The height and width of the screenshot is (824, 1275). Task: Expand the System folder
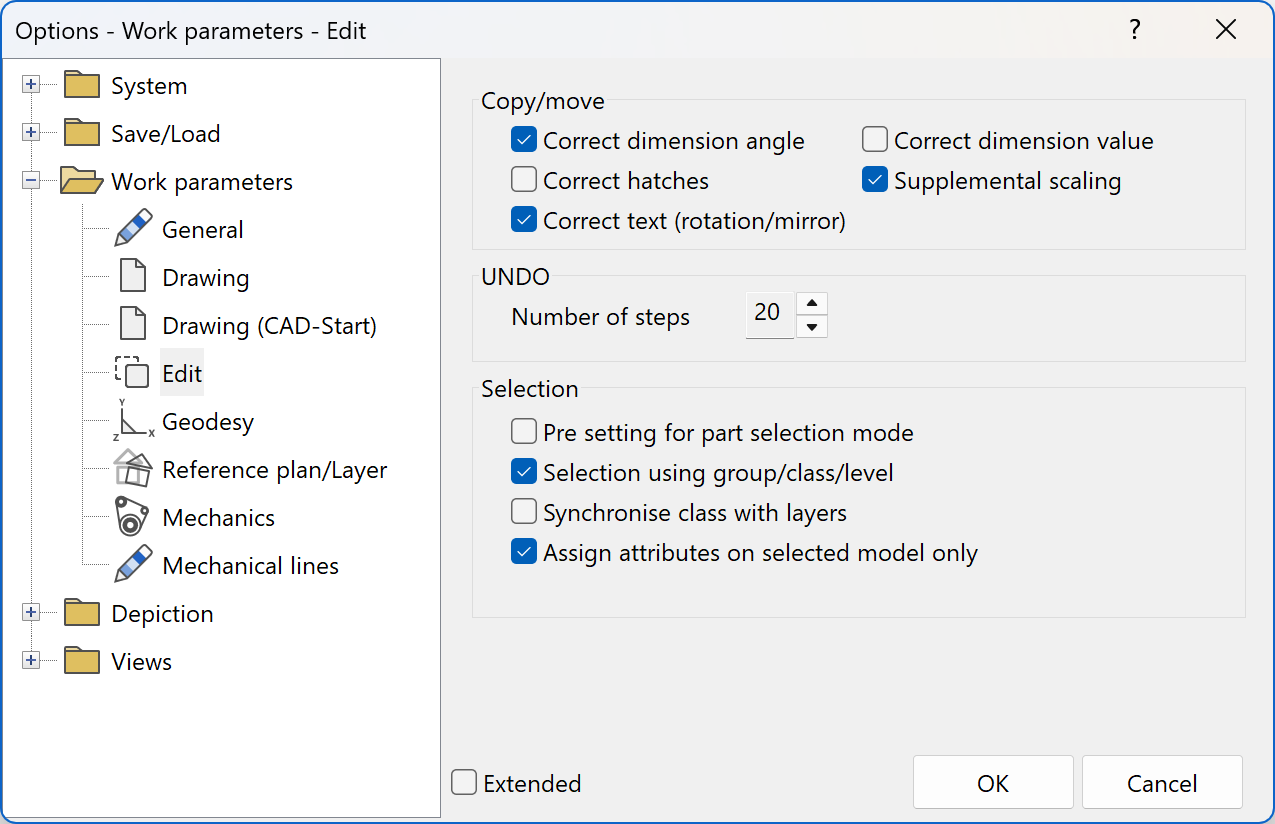[x=31, y=85]
